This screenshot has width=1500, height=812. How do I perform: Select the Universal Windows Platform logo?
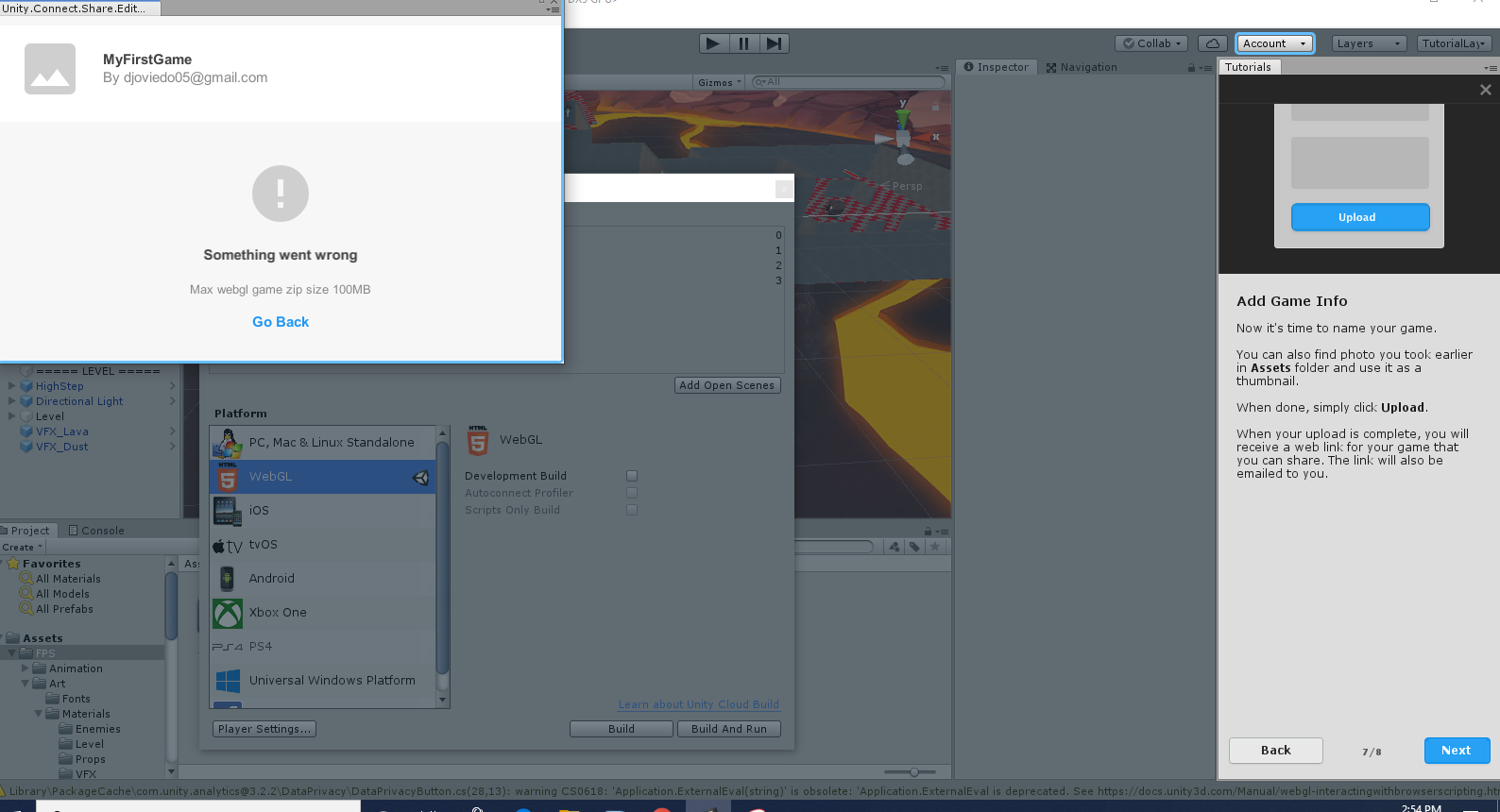228,681
